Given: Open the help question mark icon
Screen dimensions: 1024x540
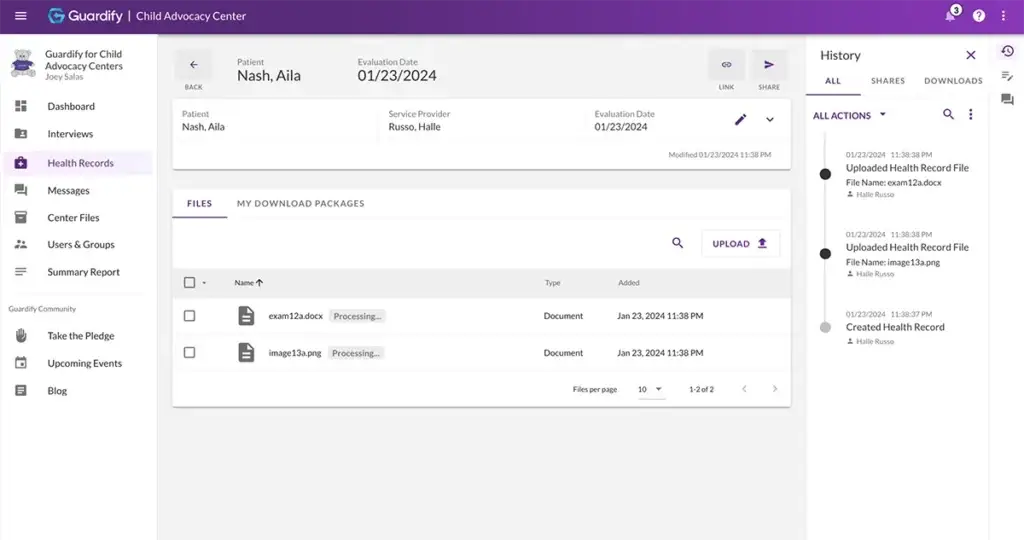Looking at the screenshot, I should coord(978,16).
